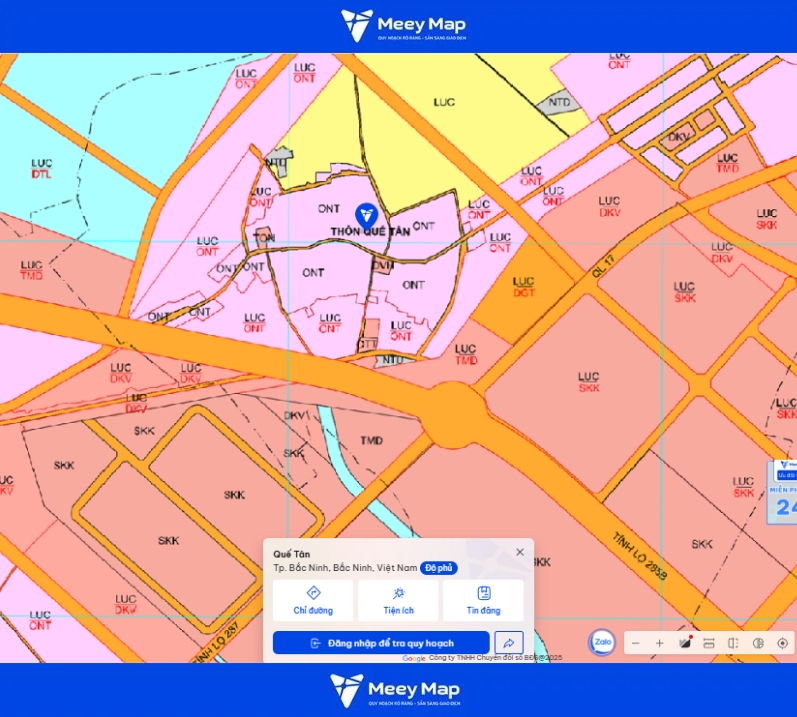
Task: Open Tiện ích utilities
Action: 398,601
